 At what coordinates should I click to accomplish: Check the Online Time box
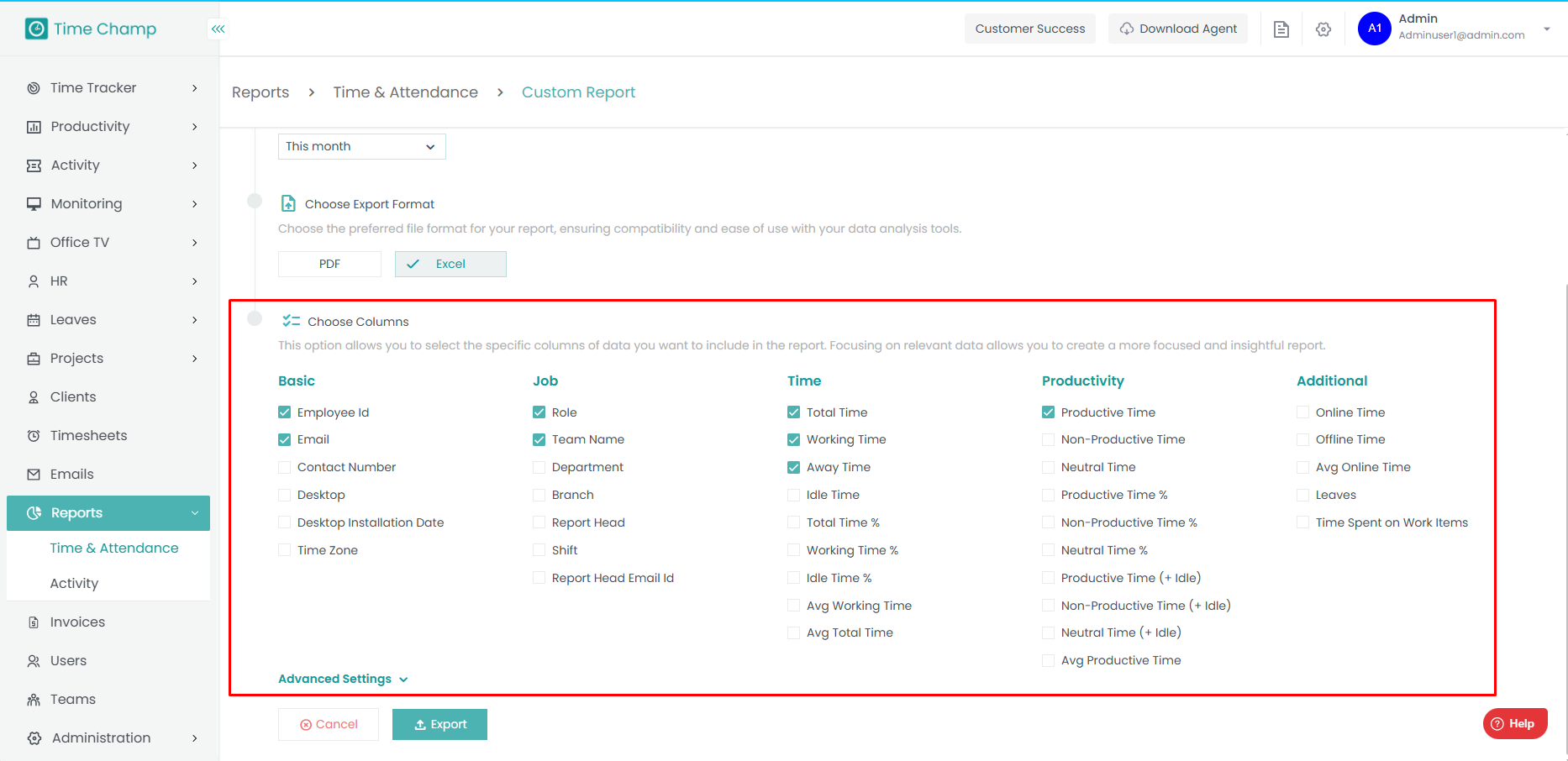coord(1303,412)
